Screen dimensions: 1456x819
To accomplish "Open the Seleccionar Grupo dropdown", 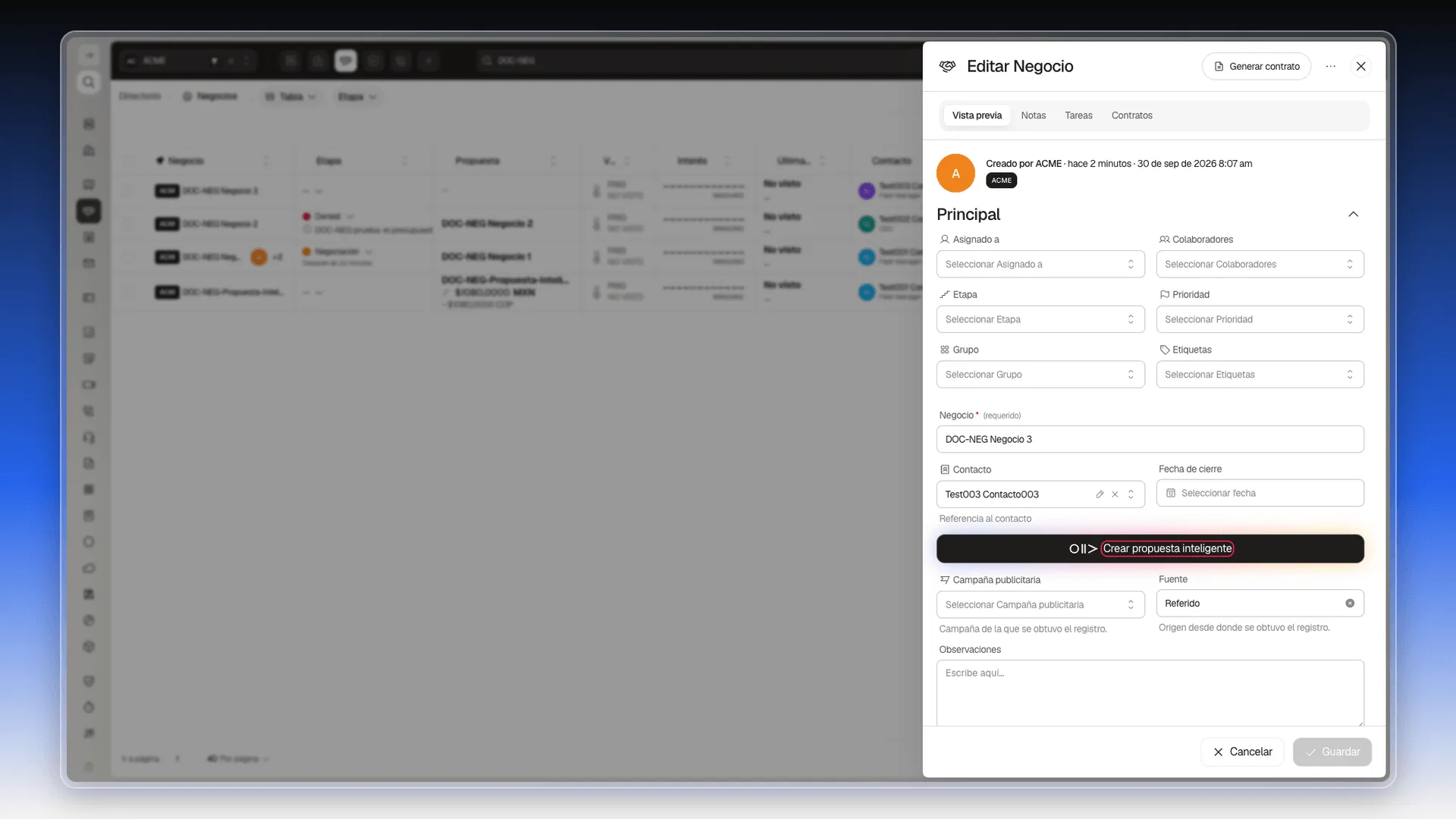I will coord(1040,375).
